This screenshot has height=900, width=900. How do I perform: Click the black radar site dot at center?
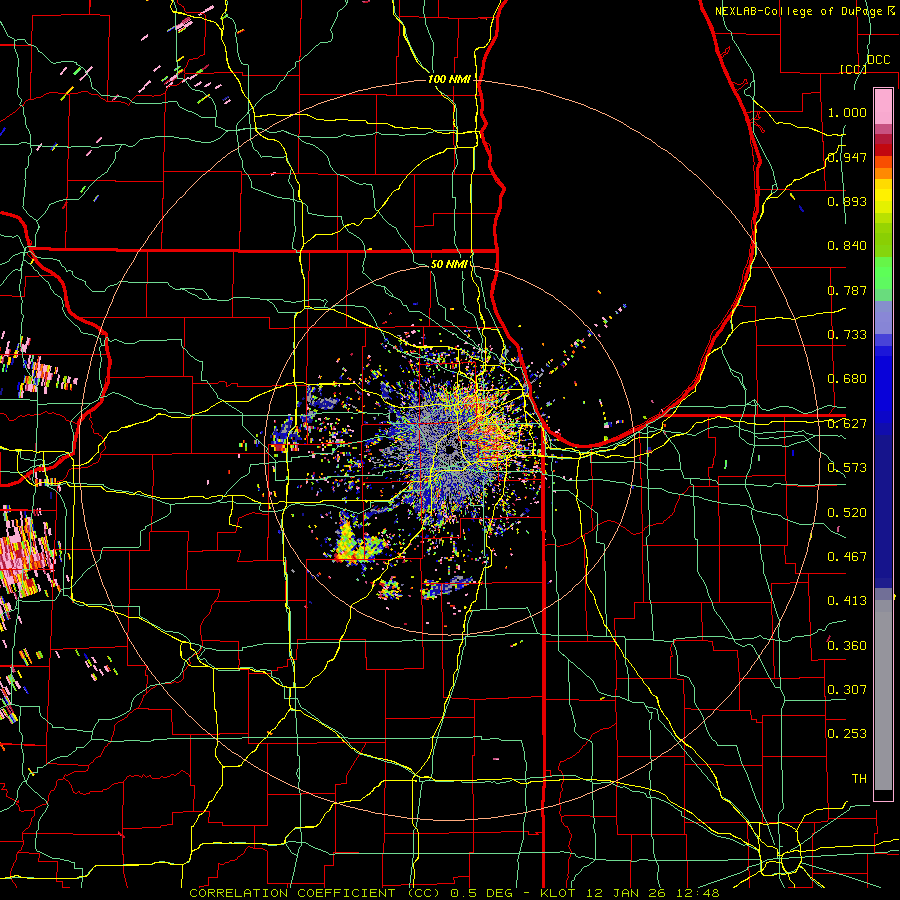449,450
